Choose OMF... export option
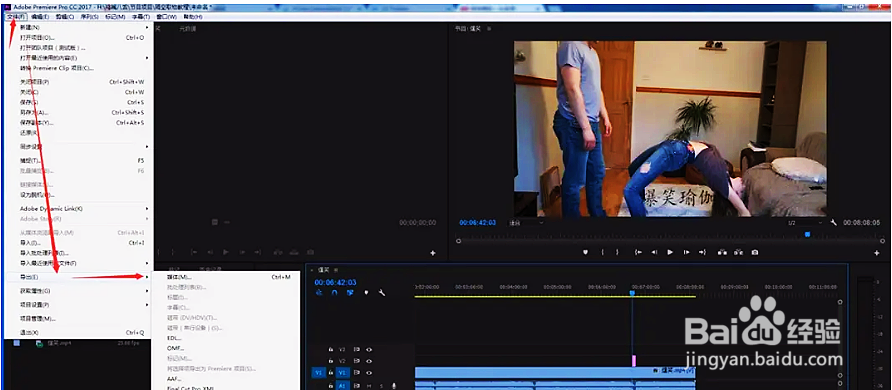The height and width of the screenshot is (390, 892). point(226,348)
